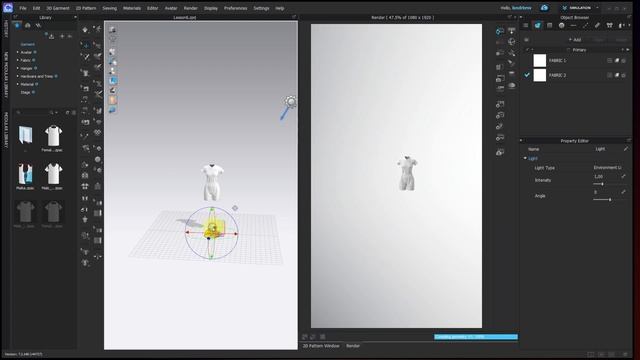Click the Light Type value field
Image resolution: width=640 pixels, height=360 pixels.
coord(607,168)
